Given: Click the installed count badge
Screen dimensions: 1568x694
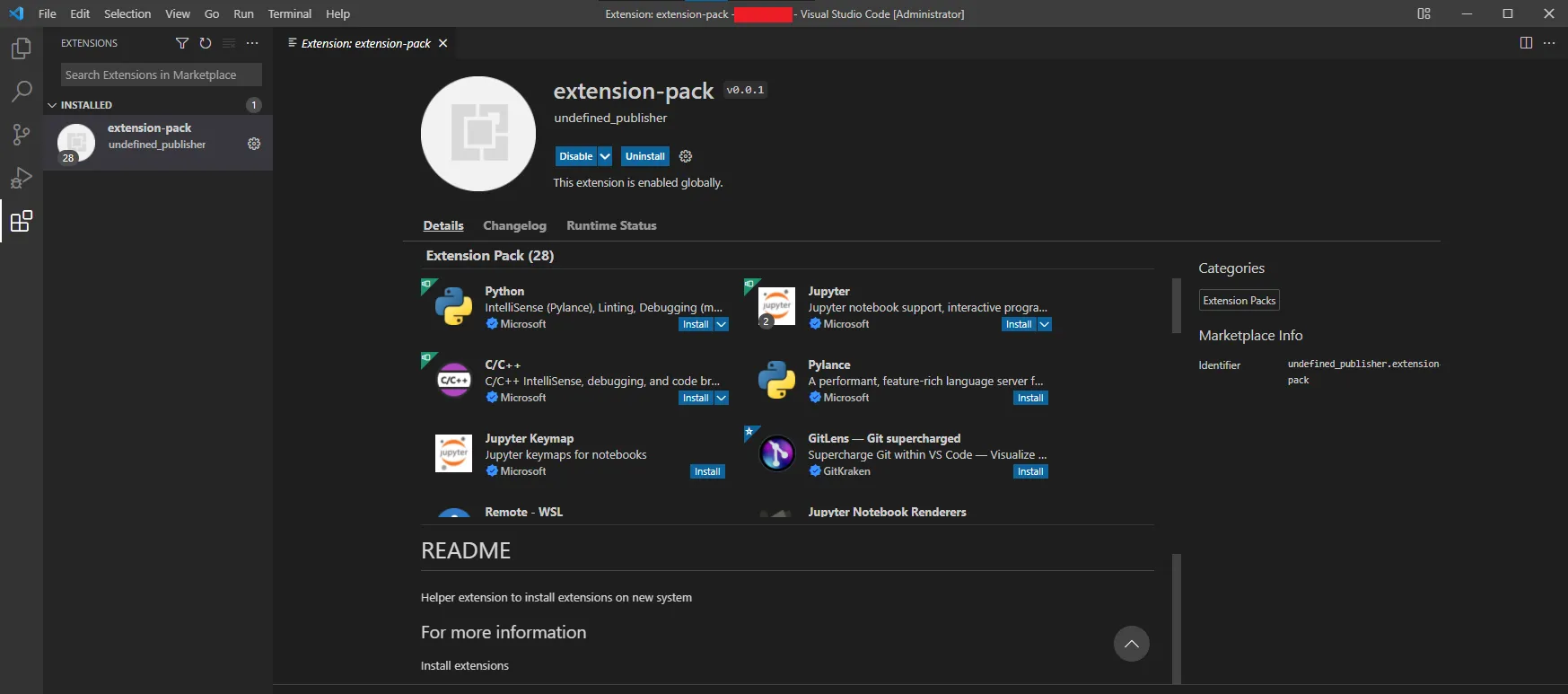Looking at the screenshot, I should [254, 105].
